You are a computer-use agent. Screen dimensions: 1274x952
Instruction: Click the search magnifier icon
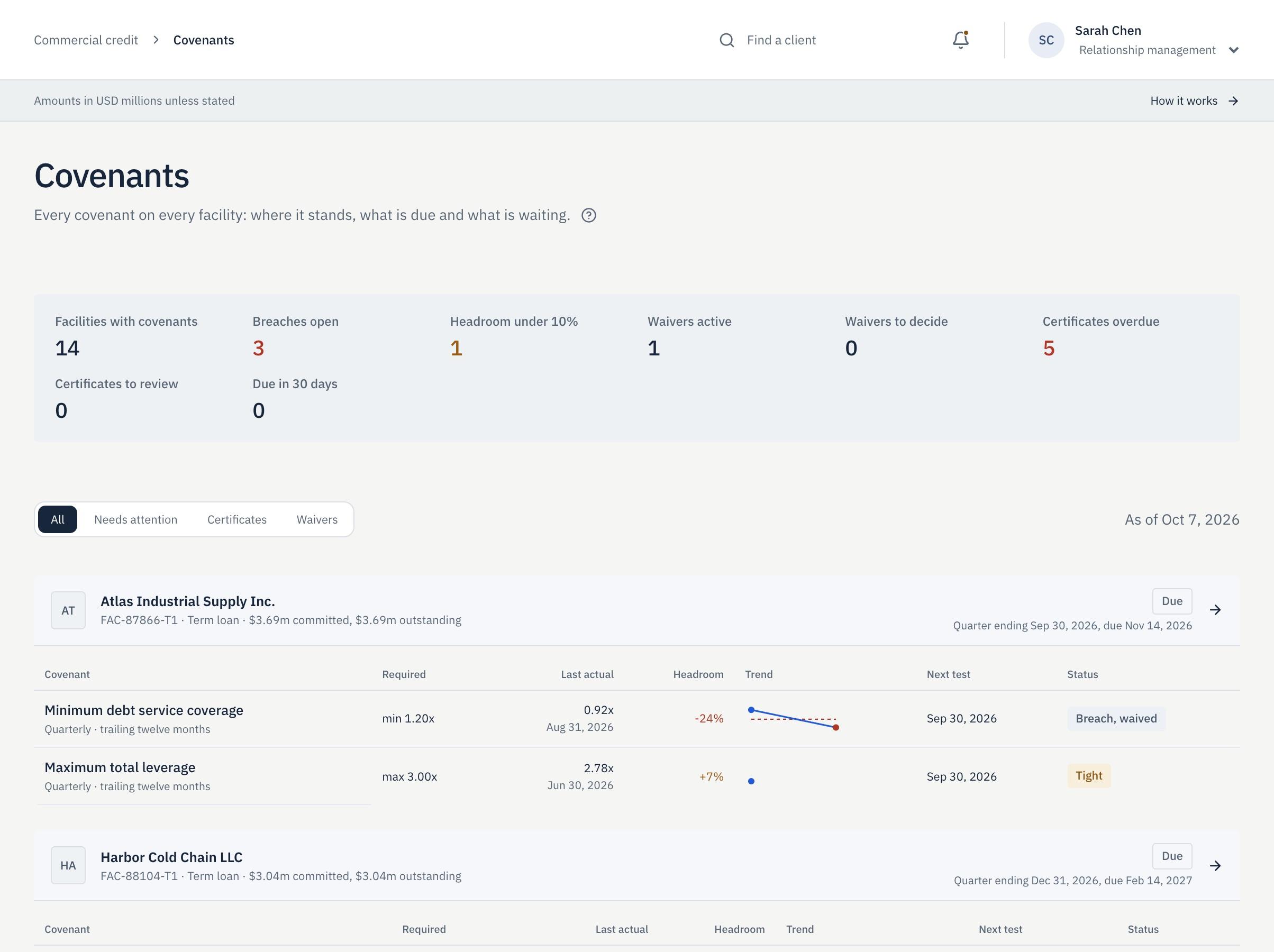pyautogui.click(x=726, y=40)
